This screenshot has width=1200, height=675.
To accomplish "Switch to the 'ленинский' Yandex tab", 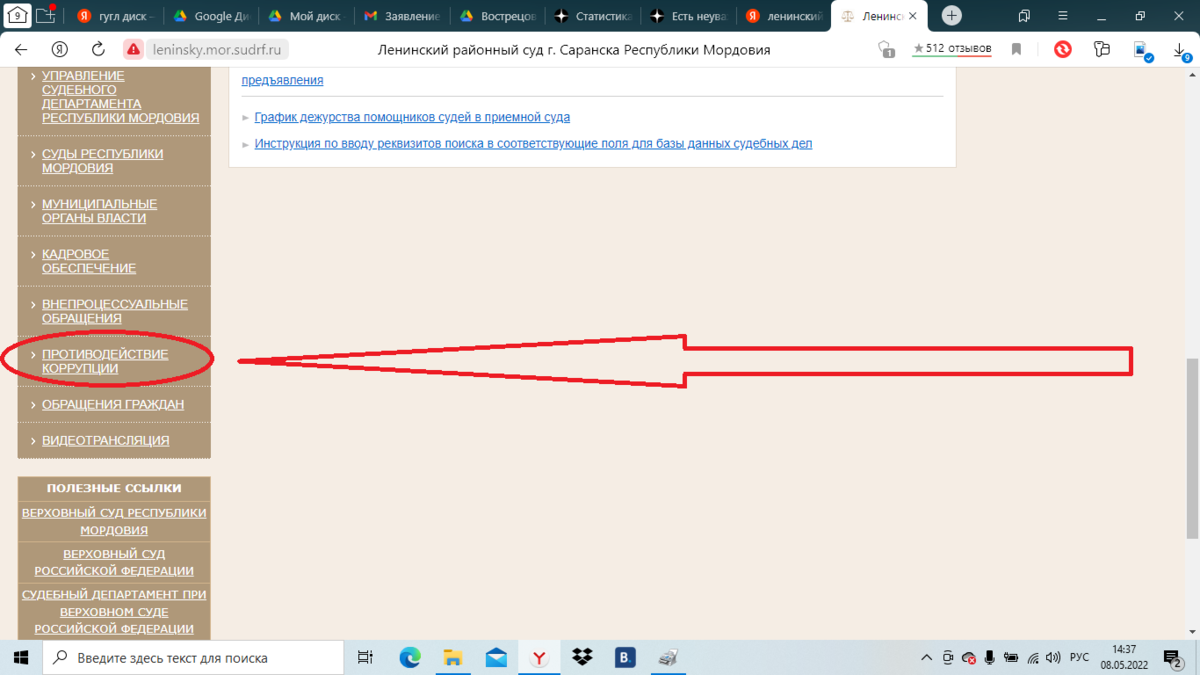I will coord(782,16).
